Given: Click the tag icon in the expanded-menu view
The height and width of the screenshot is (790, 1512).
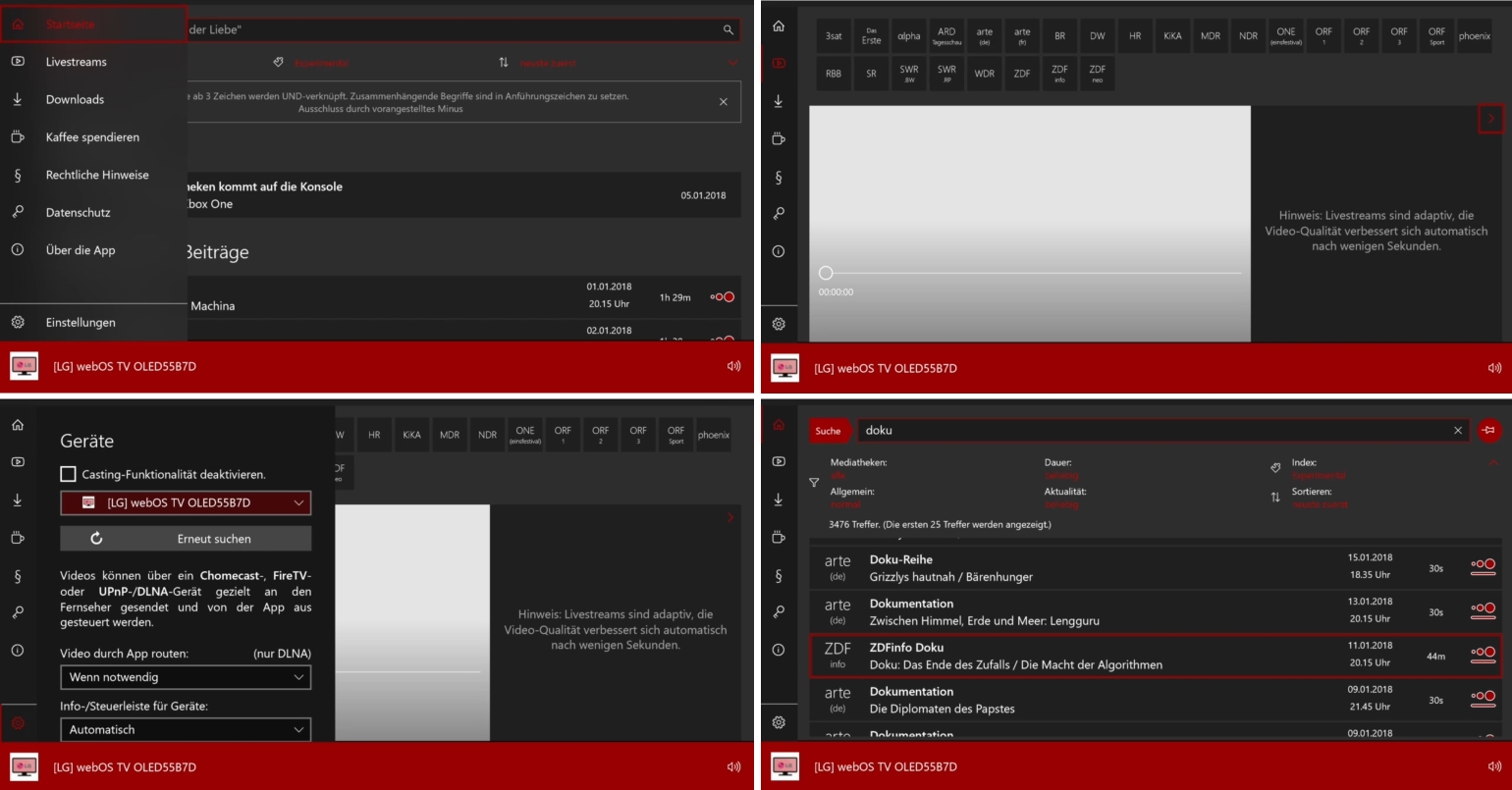Looking at the screenshot, I should 278,63.
